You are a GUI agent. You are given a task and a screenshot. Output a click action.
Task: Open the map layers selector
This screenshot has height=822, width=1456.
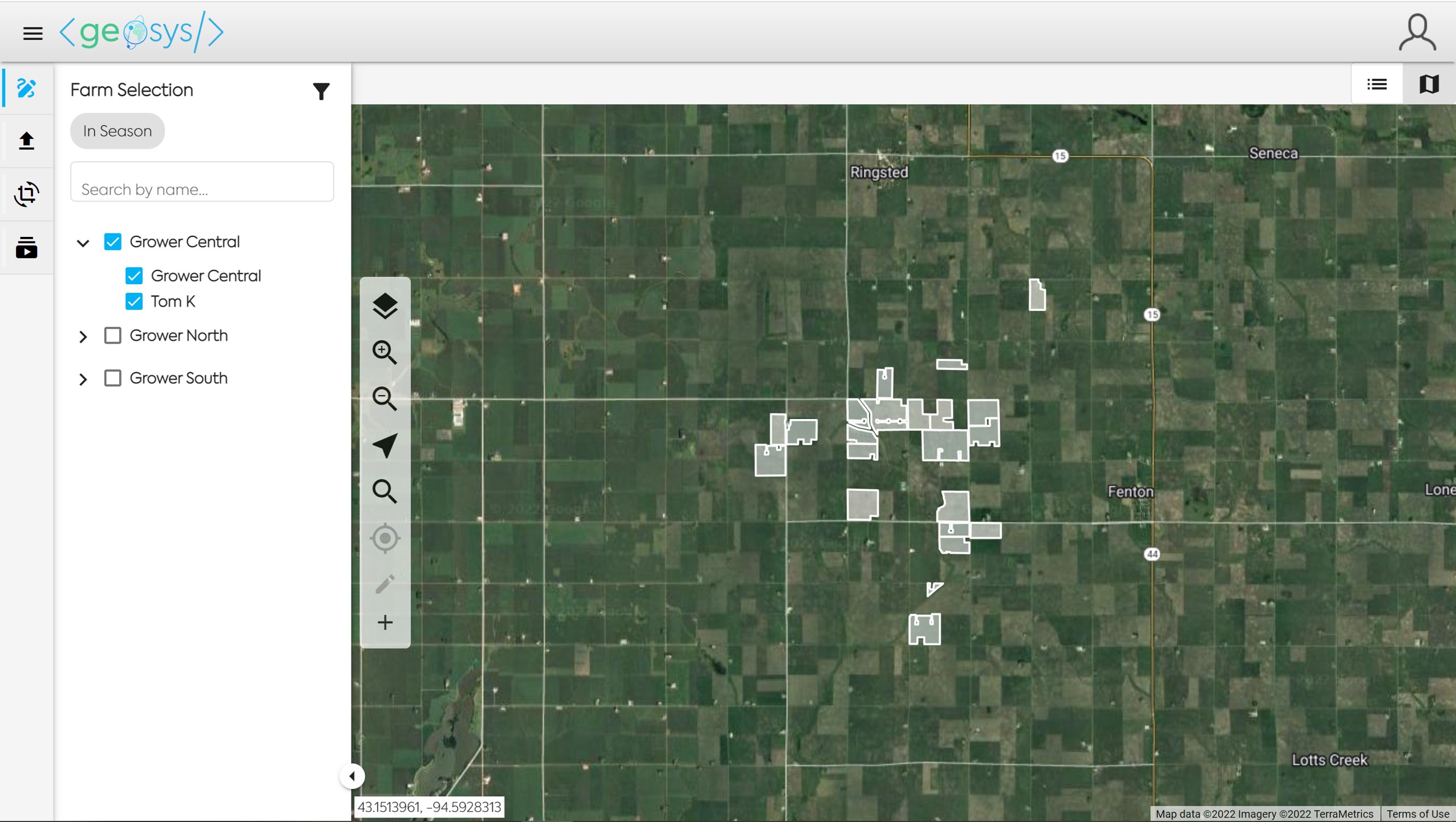coord(385,306)
